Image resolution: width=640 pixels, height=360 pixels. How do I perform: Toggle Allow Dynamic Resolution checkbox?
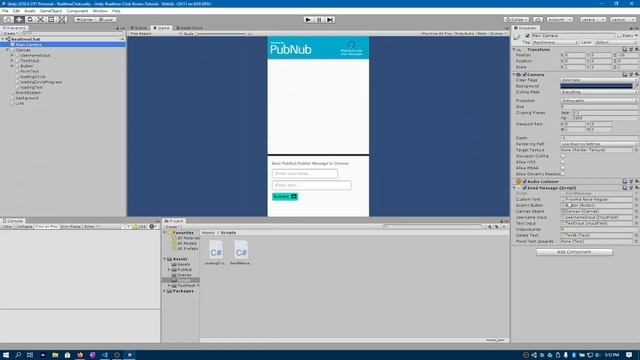tap(562, 174)
